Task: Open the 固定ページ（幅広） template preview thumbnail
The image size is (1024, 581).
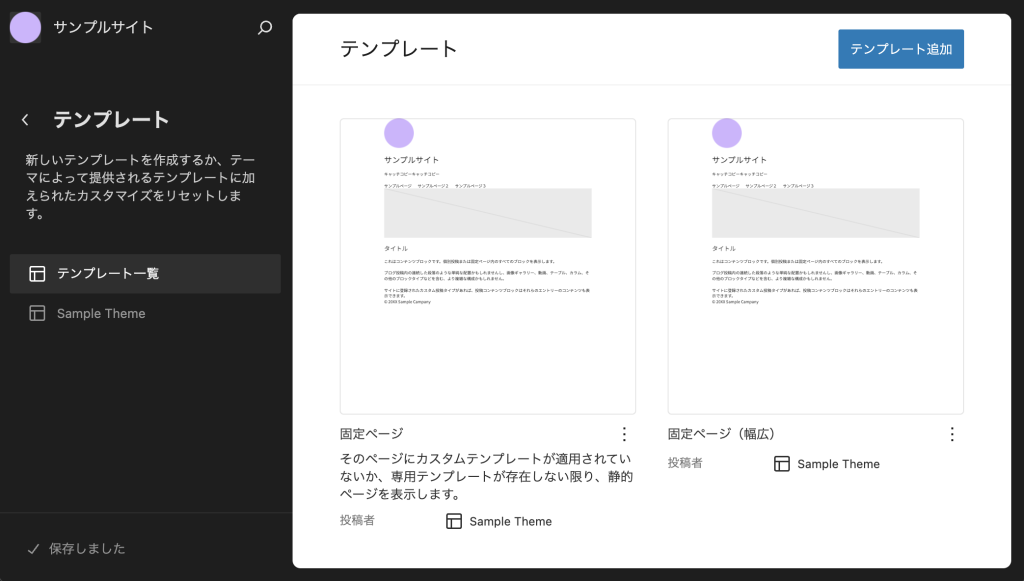Action: point(815,266)
